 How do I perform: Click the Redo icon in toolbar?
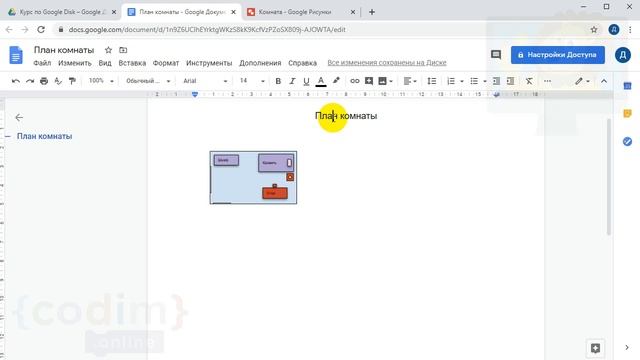30,81
